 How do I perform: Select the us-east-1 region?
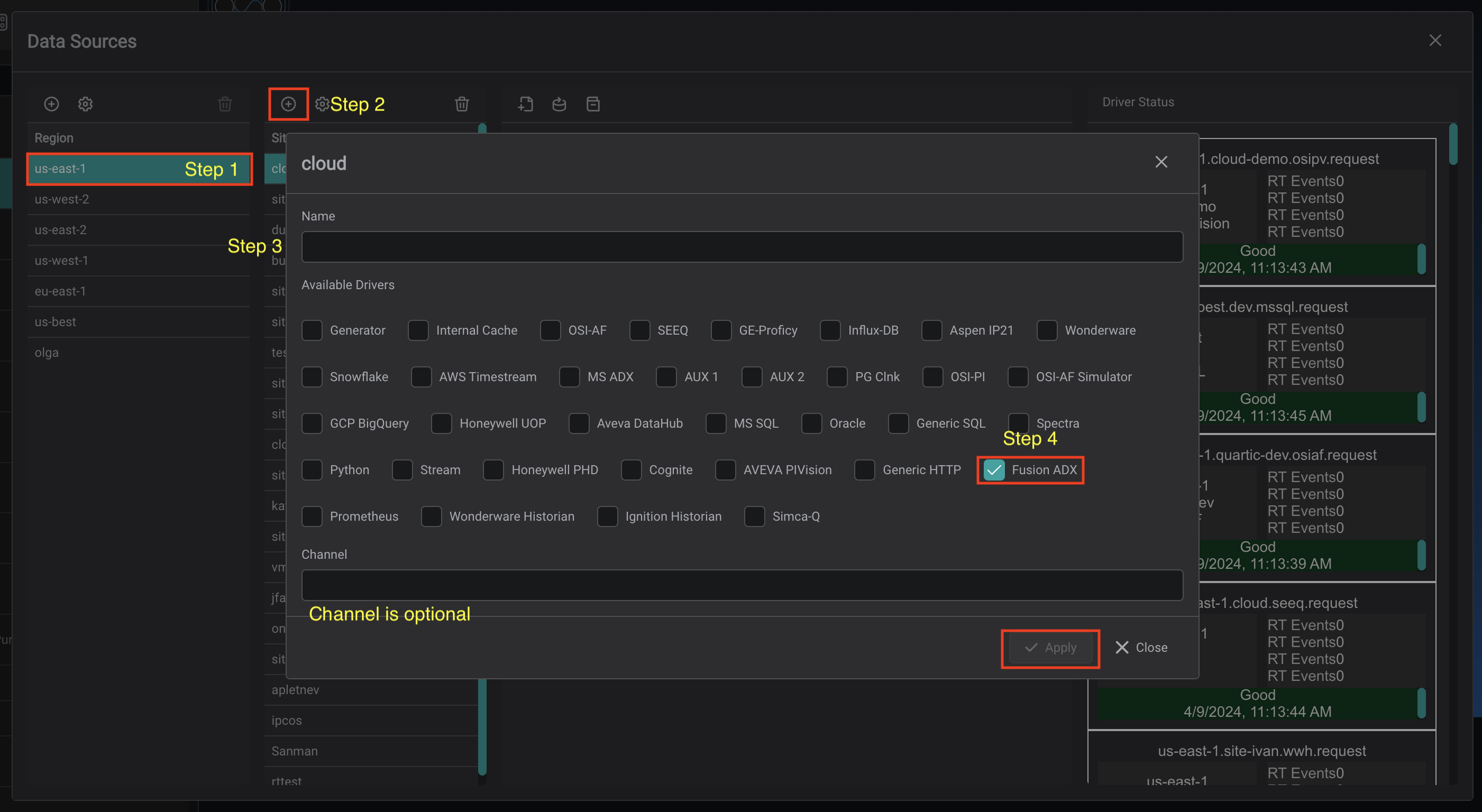coord(139,169)
